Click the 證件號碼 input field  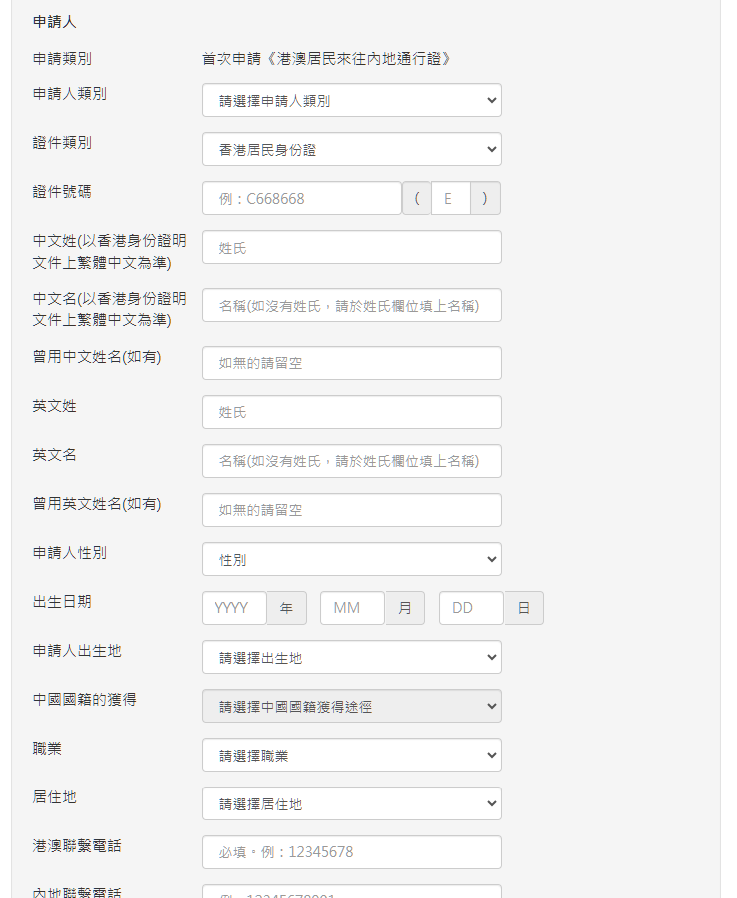pos(301,198)
